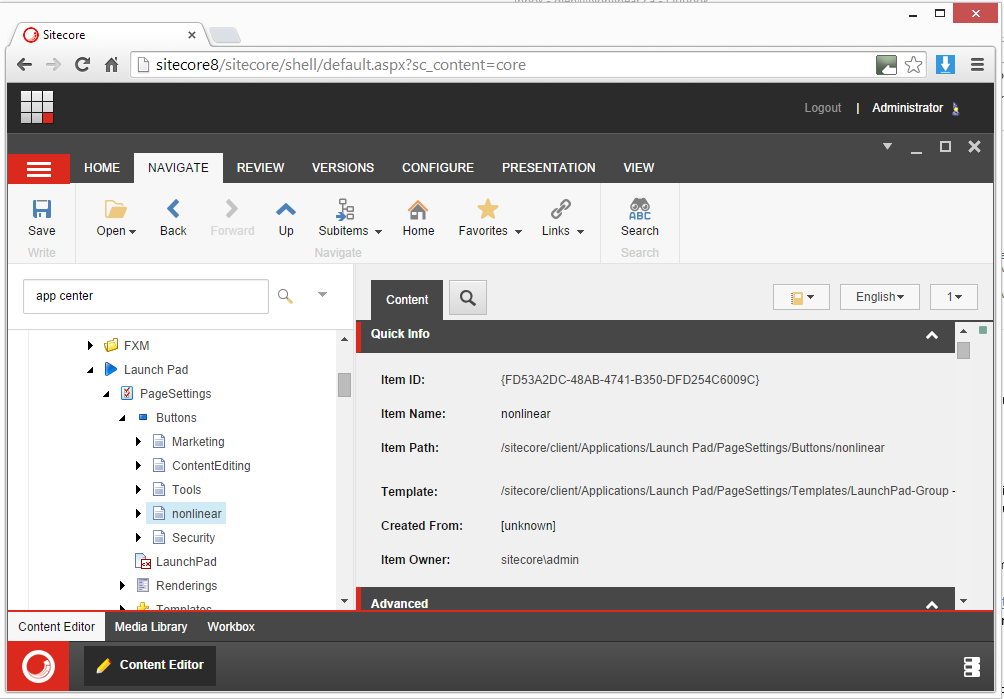Screen dimensions: 1004x699
Task: Click the content tree scrollbar thumb
Action: pyautogui.click(x=344, y=385)
